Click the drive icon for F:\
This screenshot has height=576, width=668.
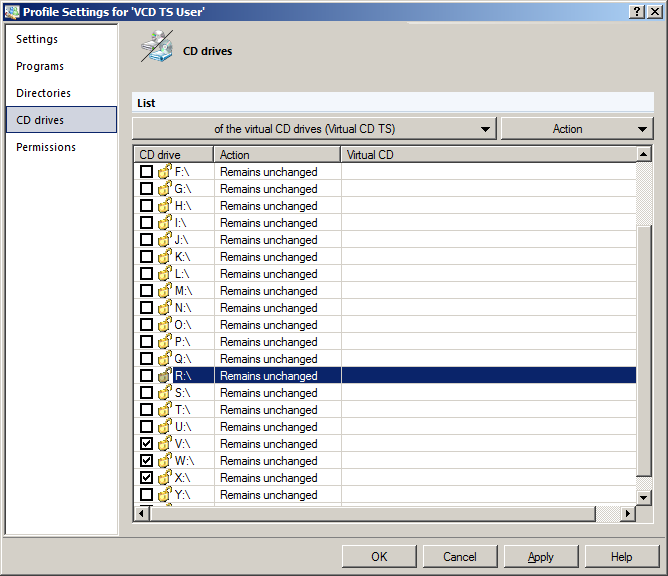pos(165,172)
